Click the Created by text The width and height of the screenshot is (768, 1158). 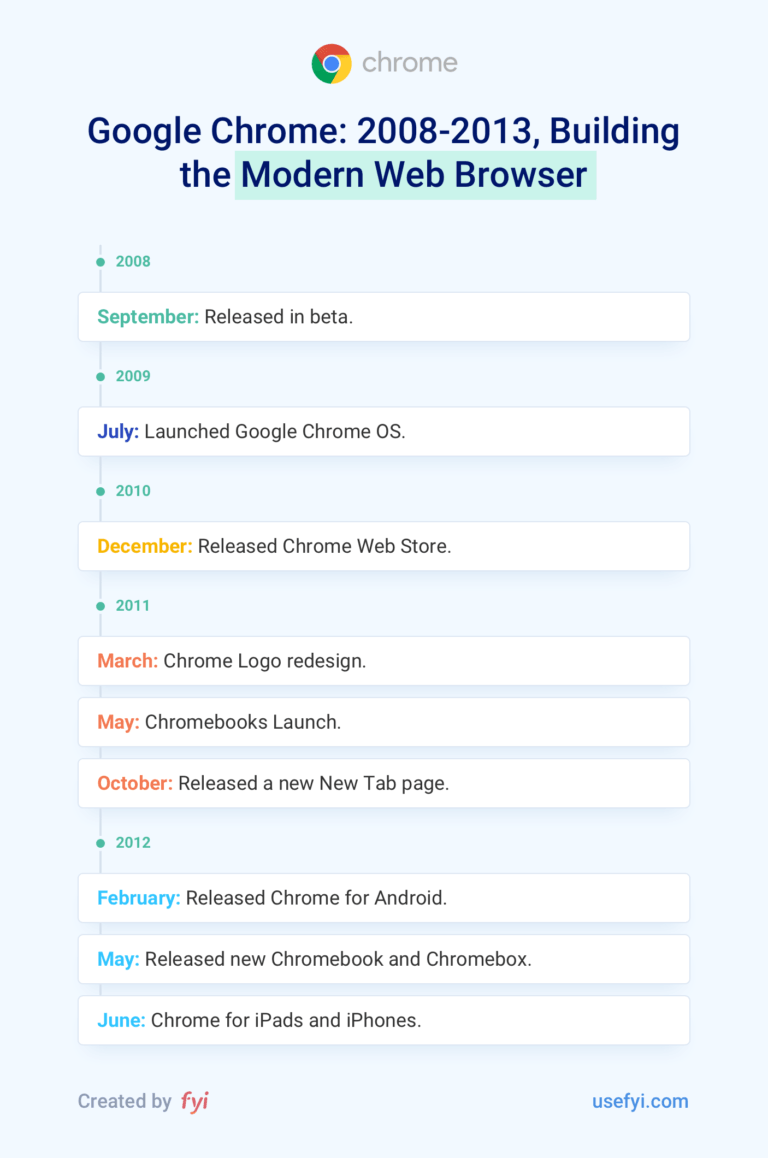[x=125, y=1101]
